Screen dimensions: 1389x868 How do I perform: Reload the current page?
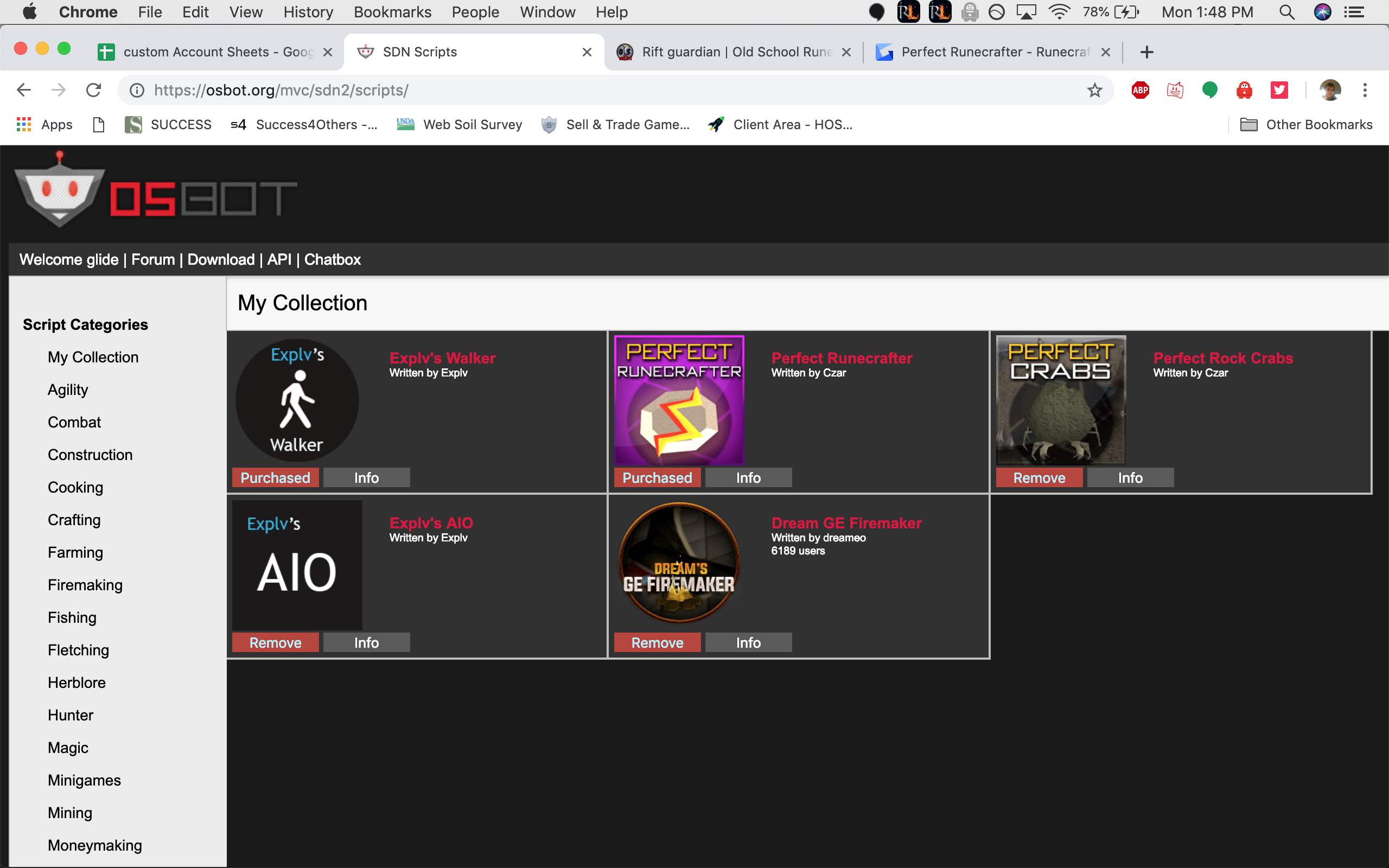tap(93, 90)
